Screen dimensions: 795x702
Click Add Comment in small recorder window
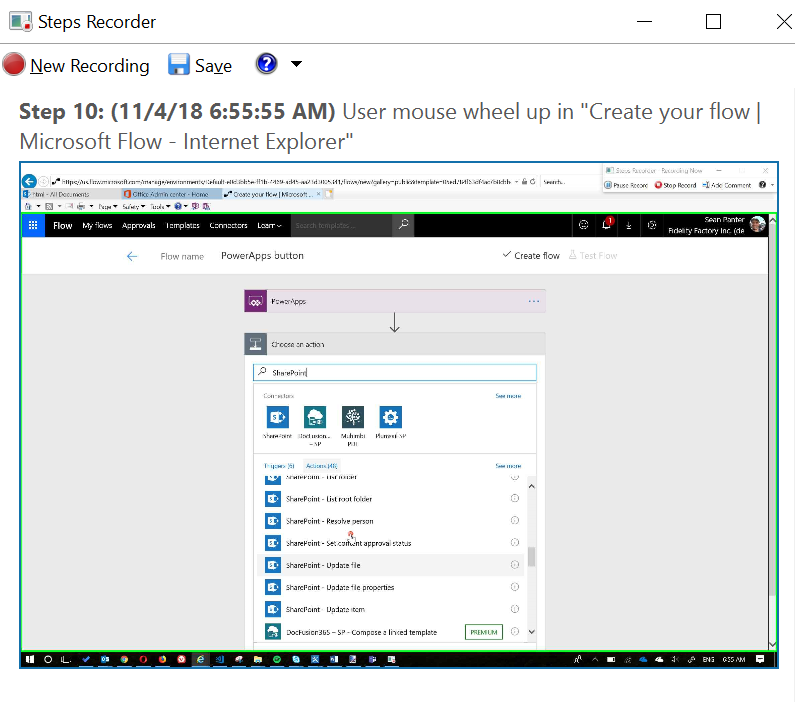tap(727, 186)
